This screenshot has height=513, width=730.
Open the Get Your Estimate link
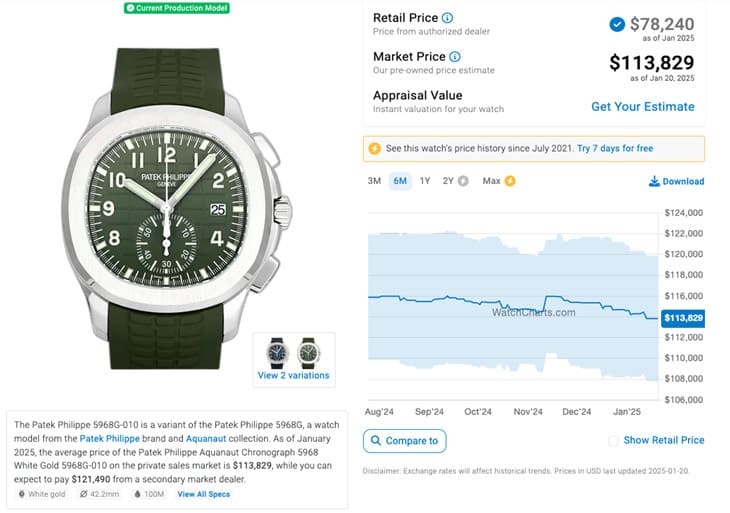(x=642, y=107)
